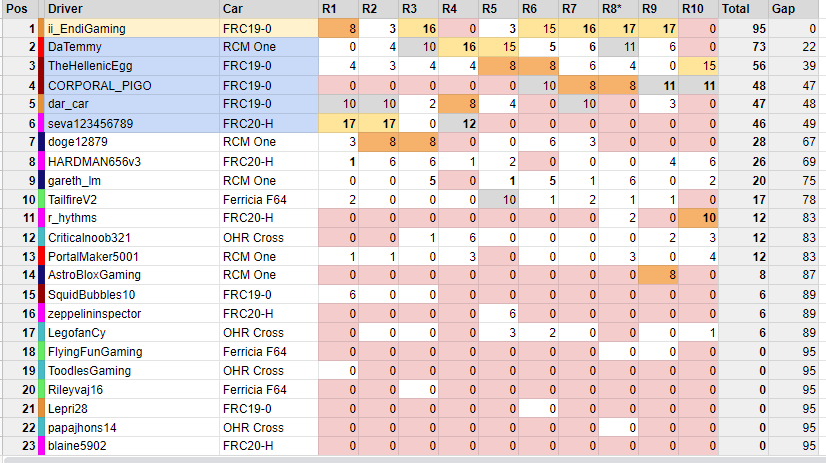Click the cyan color swatch beside Criticalnoob321
Viewport: 826px width, 463px height.
coord(41,238)
